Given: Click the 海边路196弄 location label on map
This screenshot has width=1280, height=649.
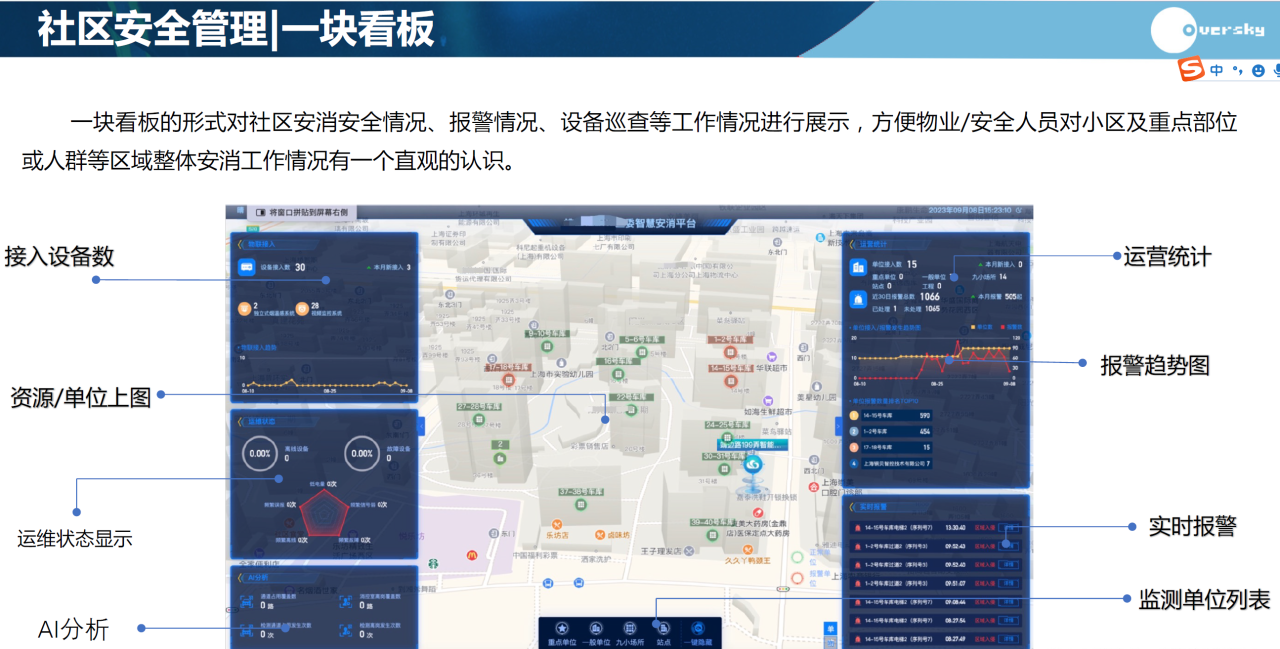Looking at the screenshot, I should click(752, 443).
